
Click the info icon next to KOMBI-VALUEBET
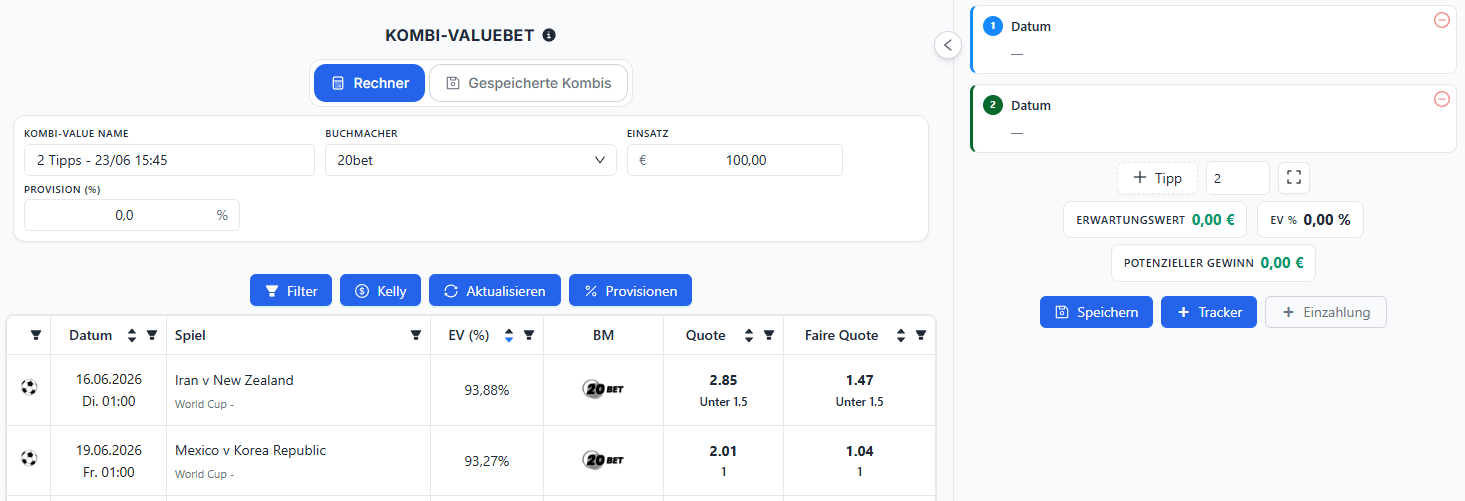pos(548,35)
